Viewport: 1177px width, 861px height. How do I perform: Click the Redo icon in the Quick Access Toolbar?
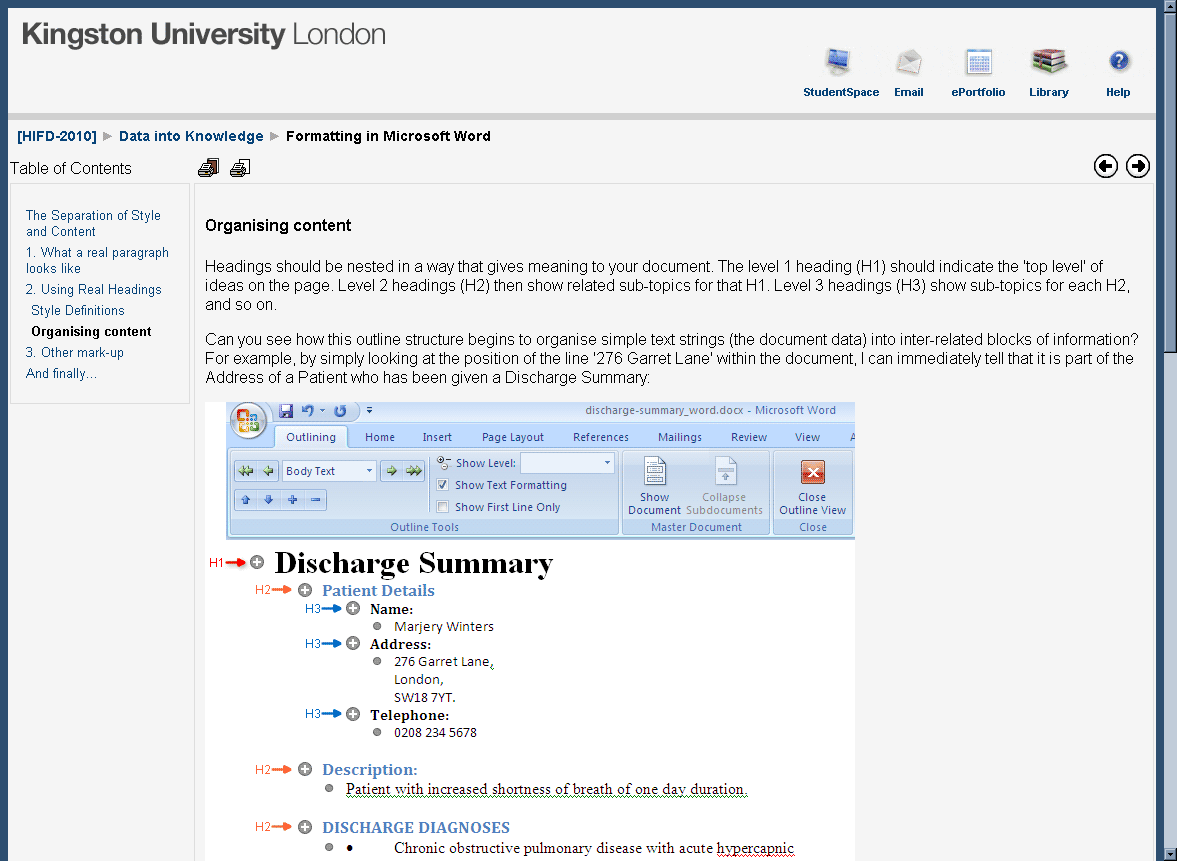[x=340, y=411]
